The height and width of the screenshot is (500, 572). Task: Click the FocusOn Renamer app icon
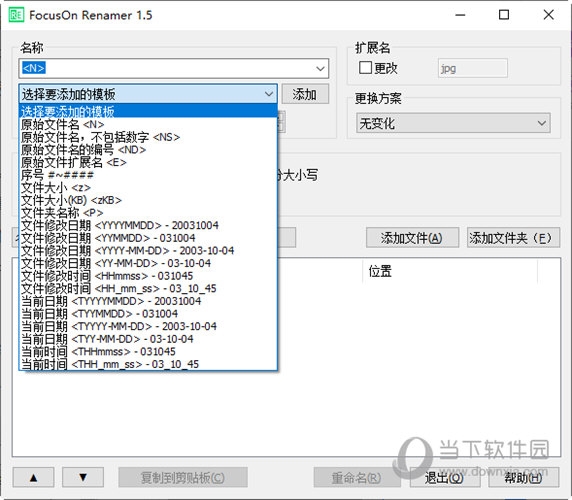tap(16, 15)
